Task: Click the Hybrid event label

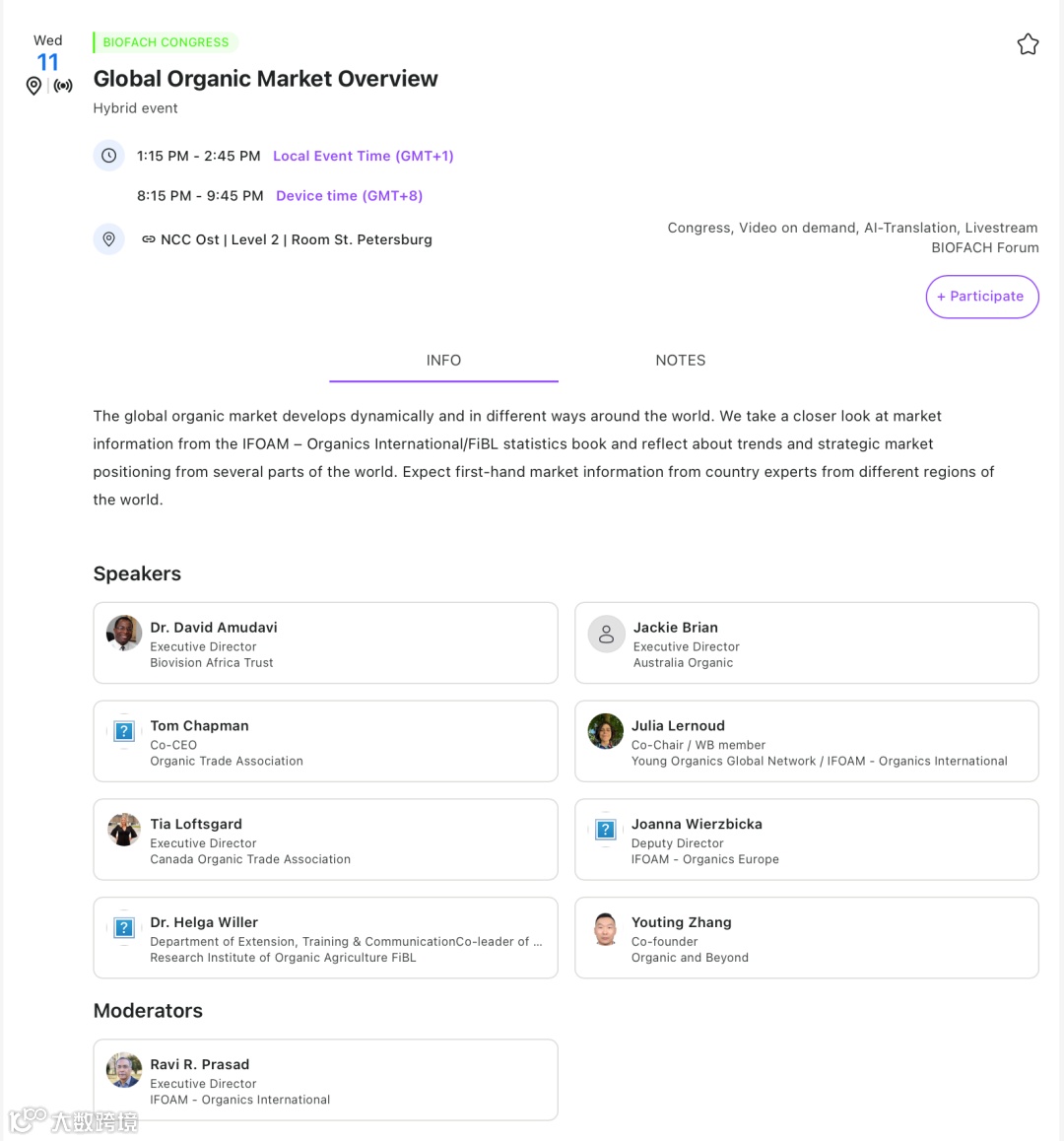Action: click(x=135, y=108)
